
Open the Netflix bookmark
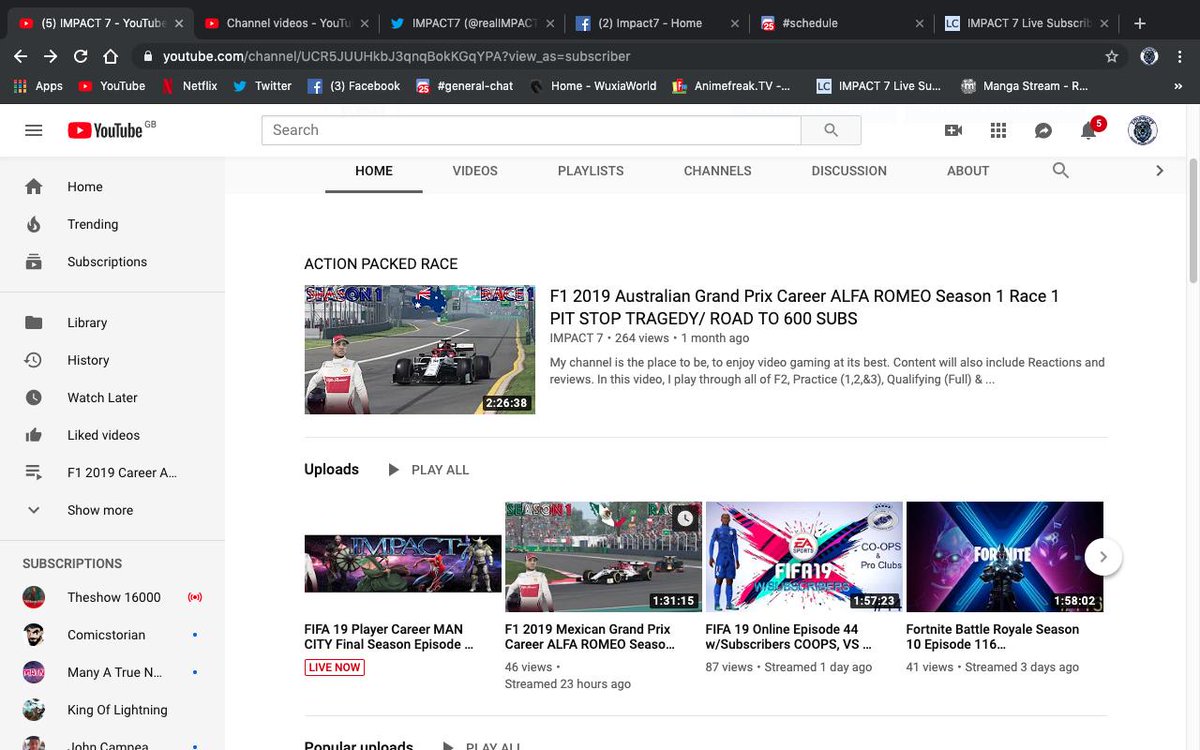pyautogui.click(x=189, y=86)
